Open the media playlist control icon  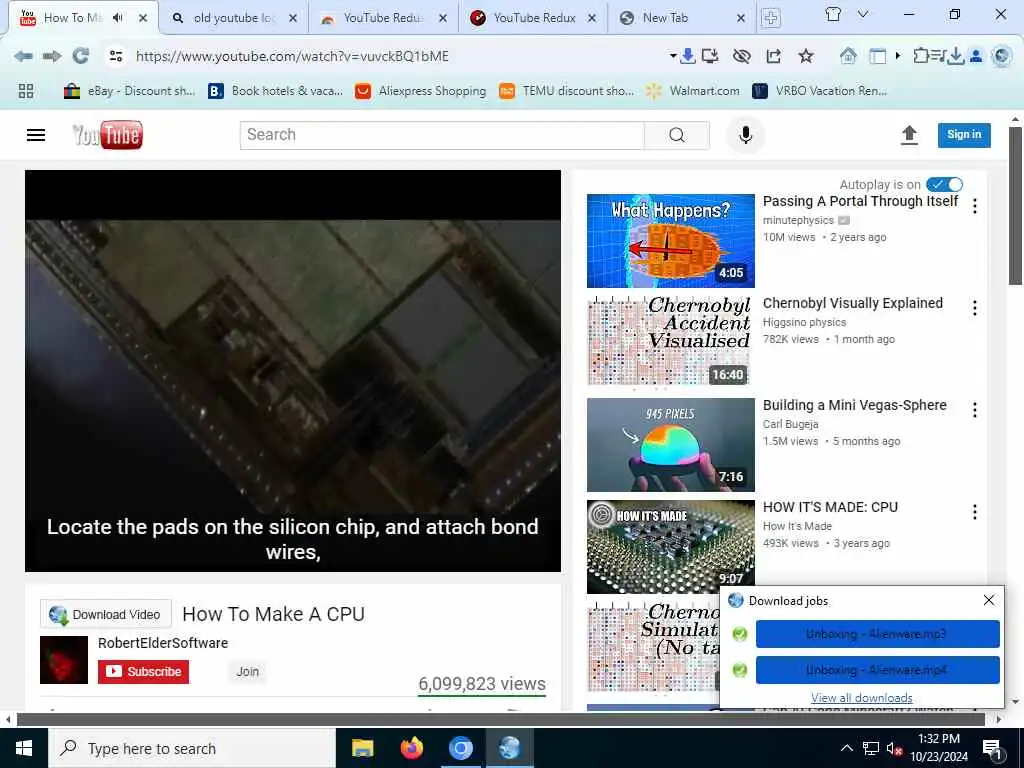937,56
